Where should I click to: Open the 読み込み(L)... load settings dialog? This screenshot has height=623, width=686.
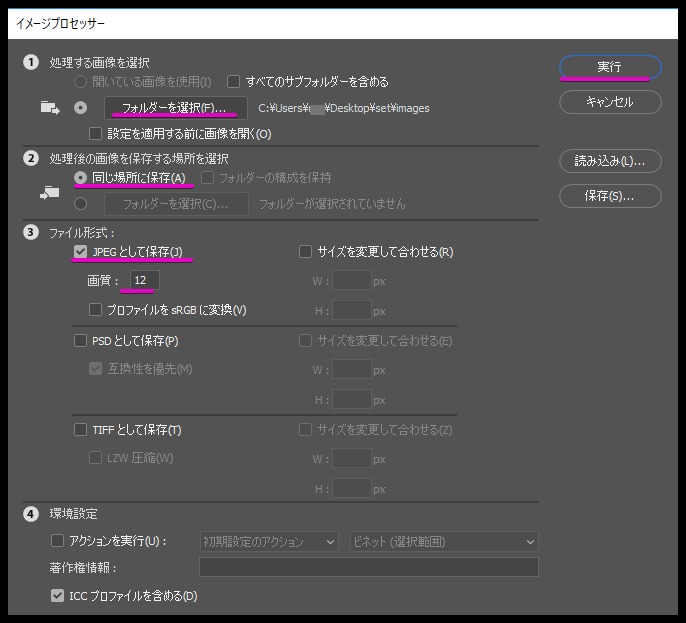click(x=609, y=160)
